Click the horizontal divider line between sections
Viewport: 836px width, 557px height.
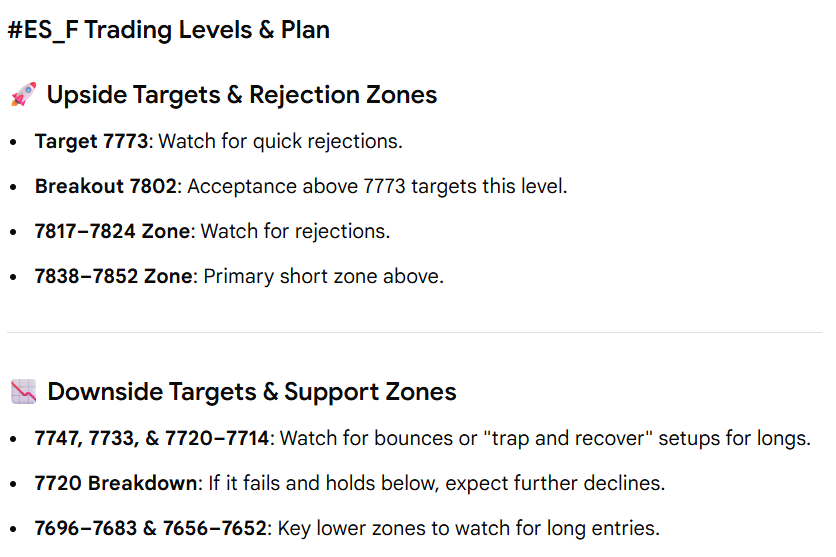[x=414, y=333]
